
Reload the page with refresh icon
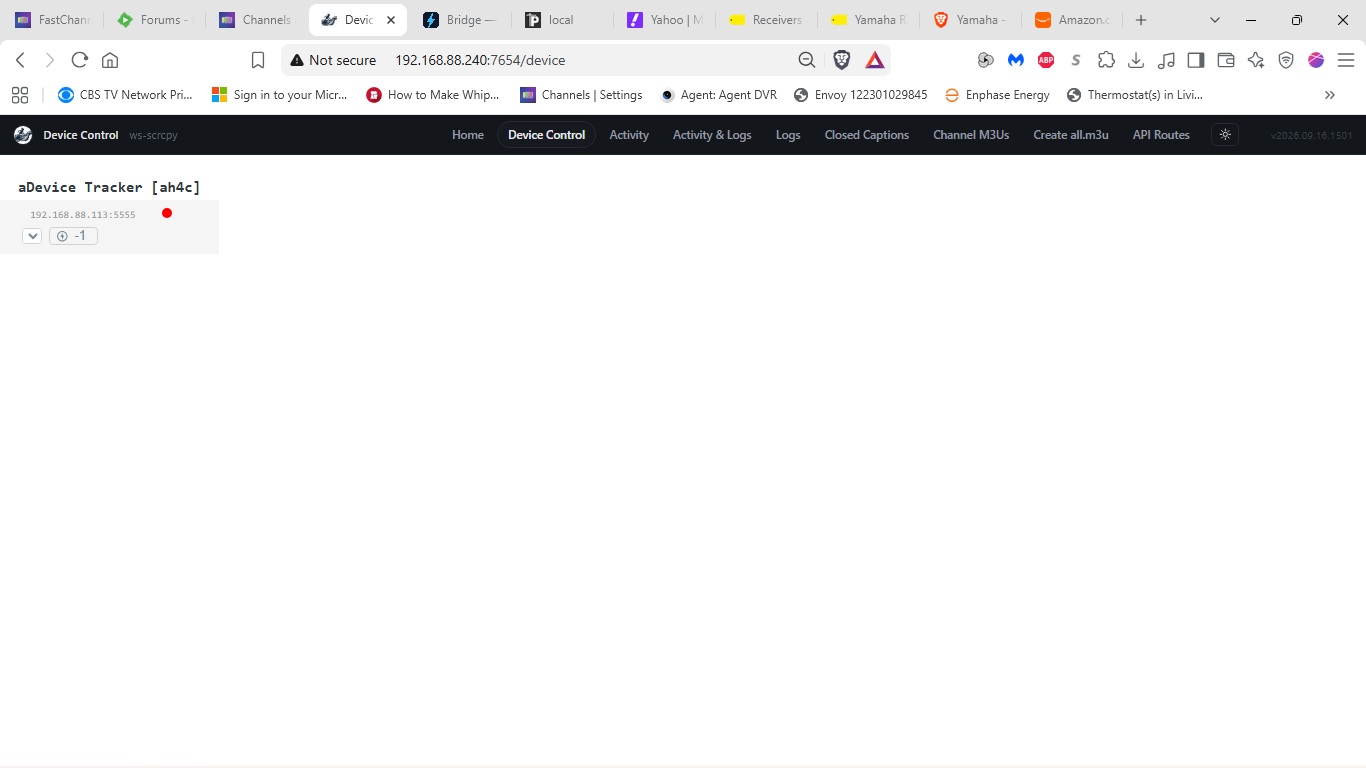[x=80, y=60]
